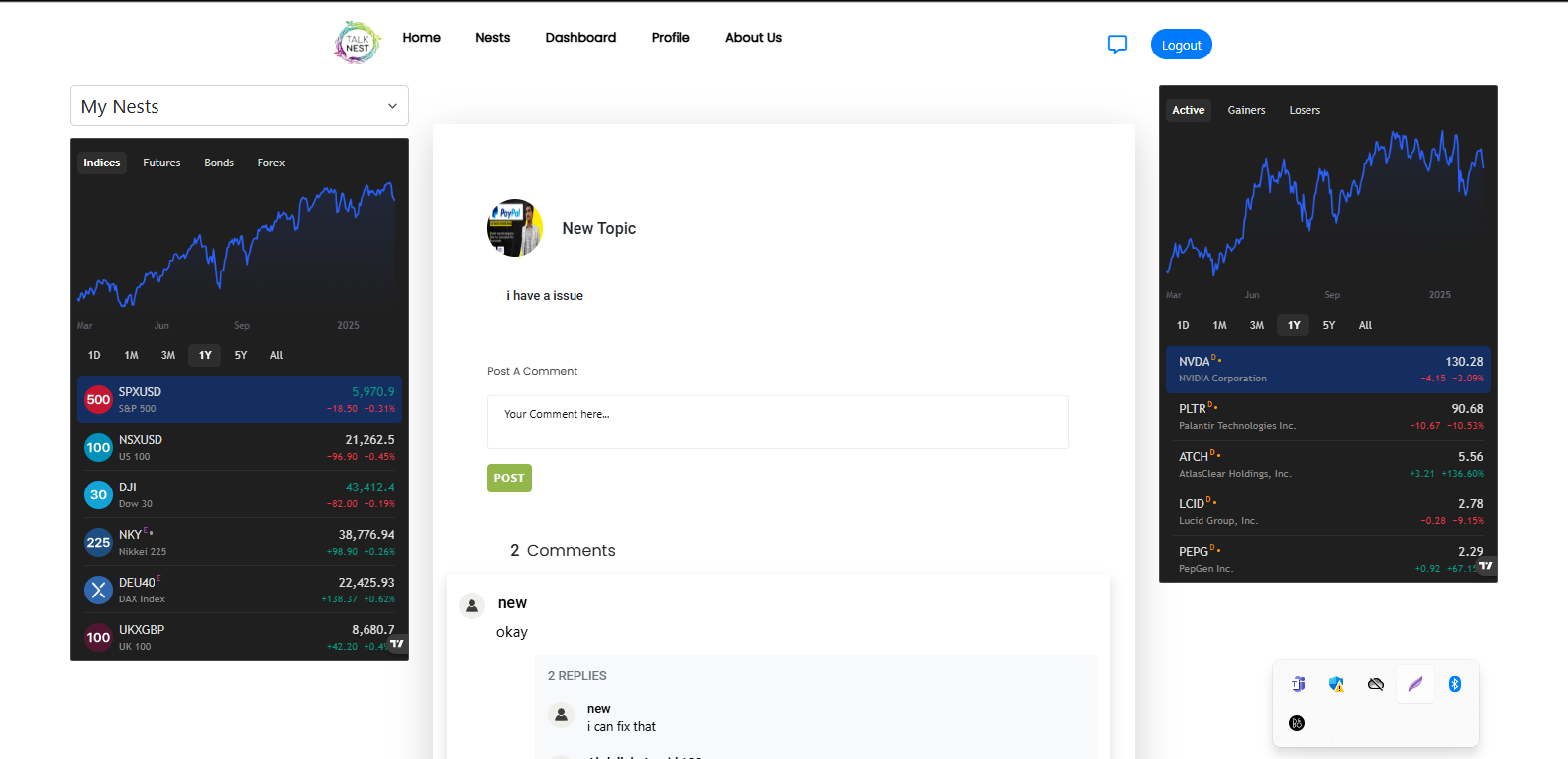Open Bluetooth from the system tray
The height and width of the screenshot is (759, 1568).
(x=1454, y=684)
